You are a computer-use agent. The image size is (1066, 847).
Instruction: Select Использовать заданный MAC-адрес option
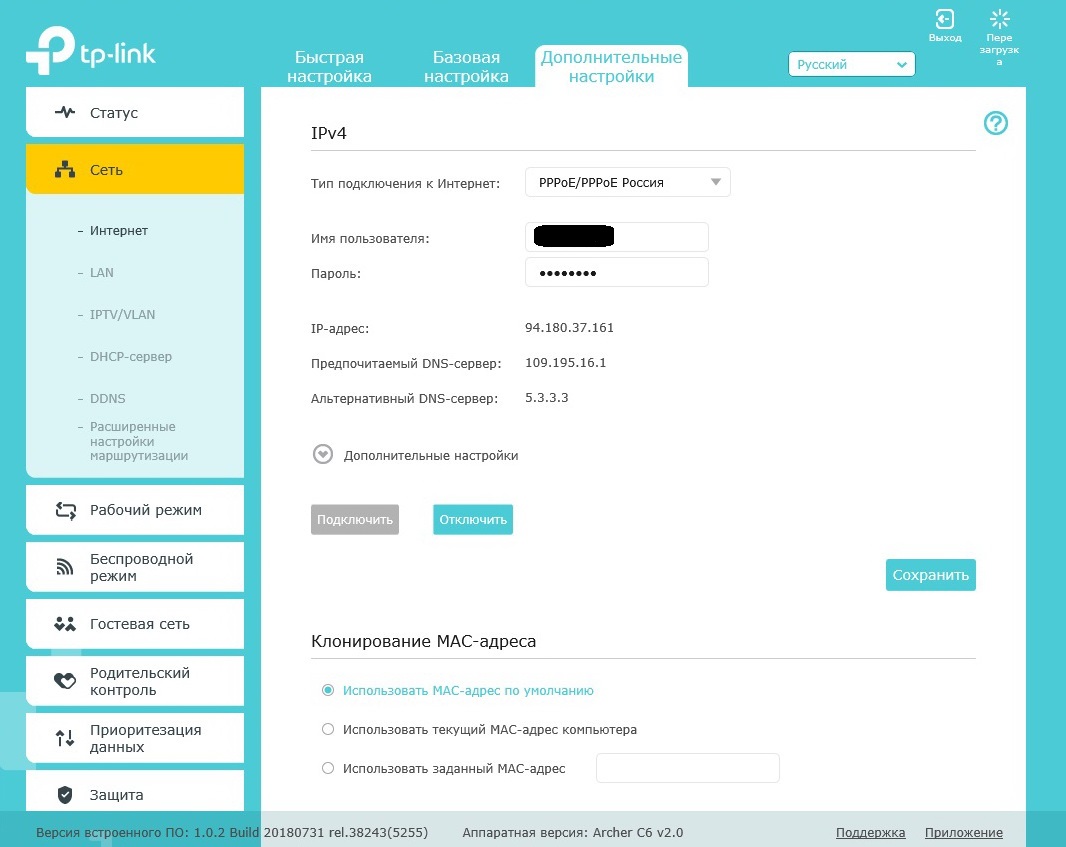328,768
